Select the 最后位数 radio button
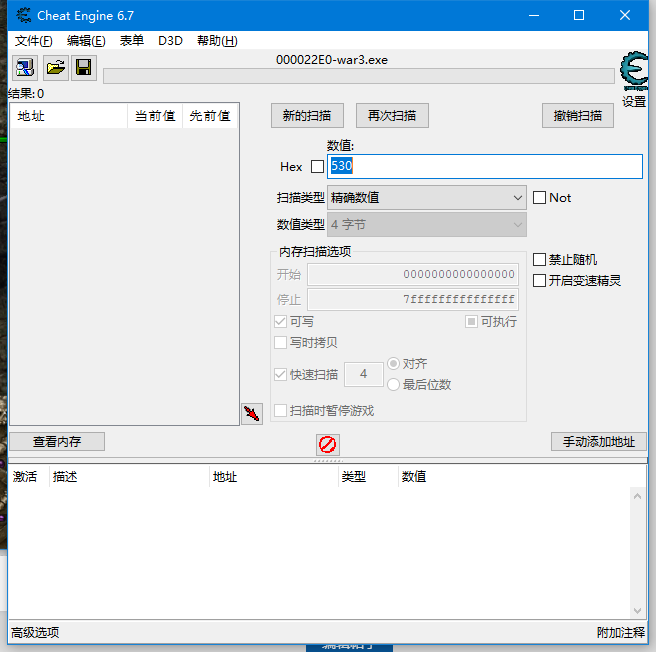Viewport: 656px width, 652px height. click(393, 385)
